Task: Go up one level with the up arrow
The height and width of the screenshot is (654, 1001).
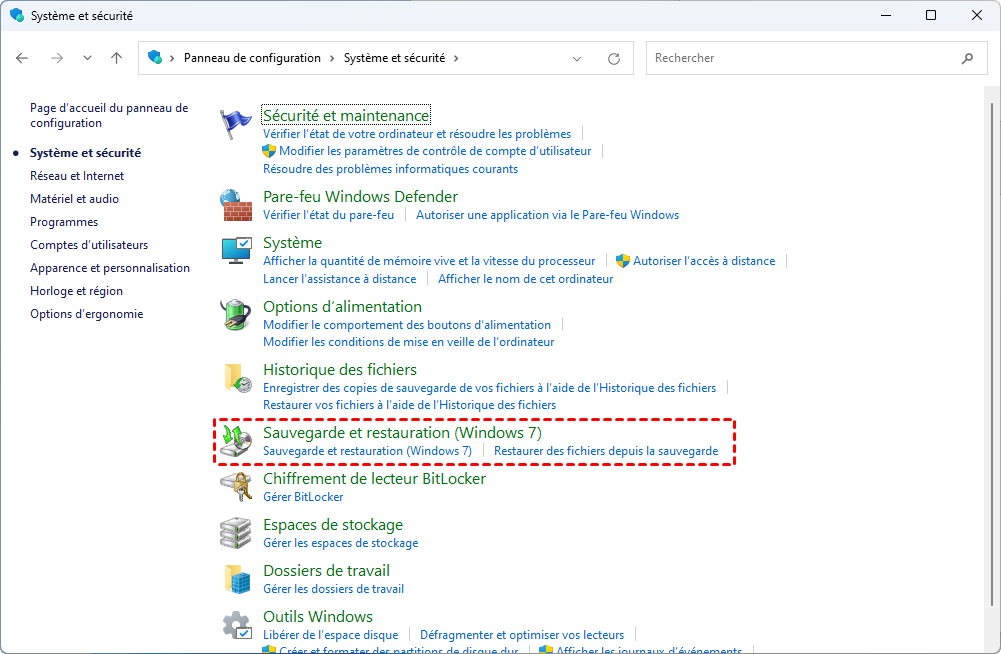Action: tap(116, 58)
